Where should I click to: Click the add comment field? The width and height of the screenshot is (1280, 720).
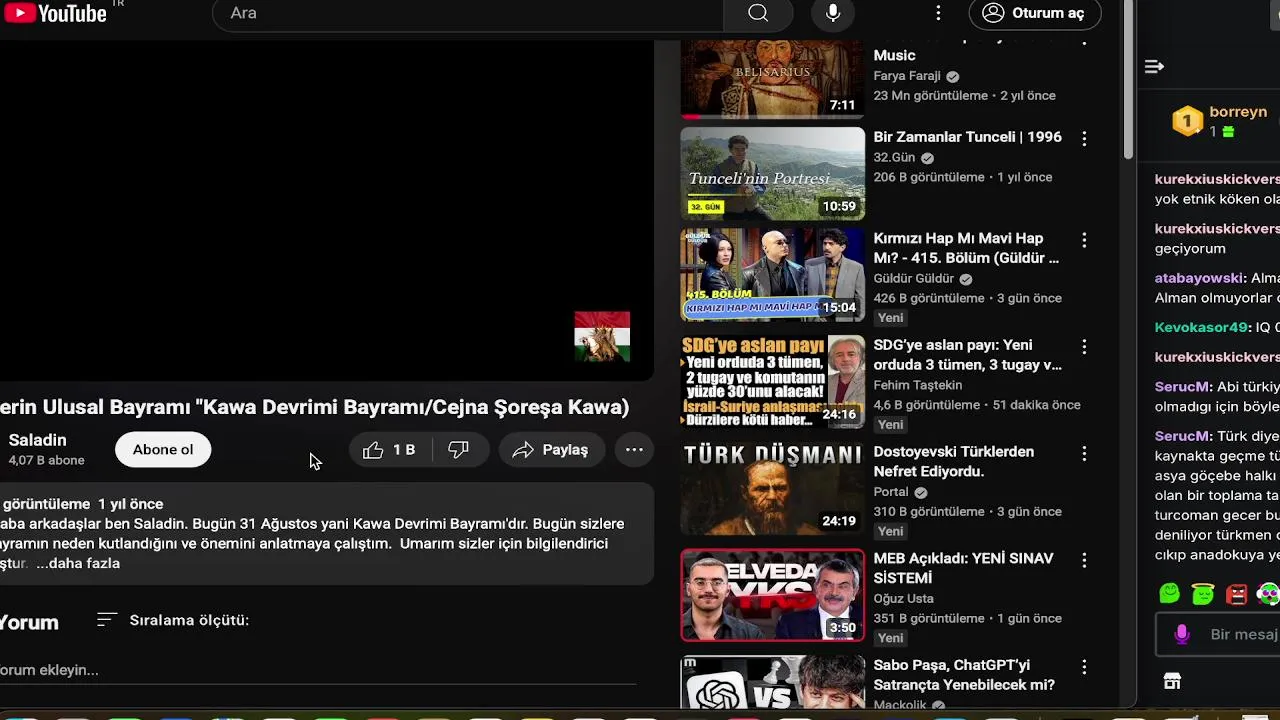pos(318,670)
